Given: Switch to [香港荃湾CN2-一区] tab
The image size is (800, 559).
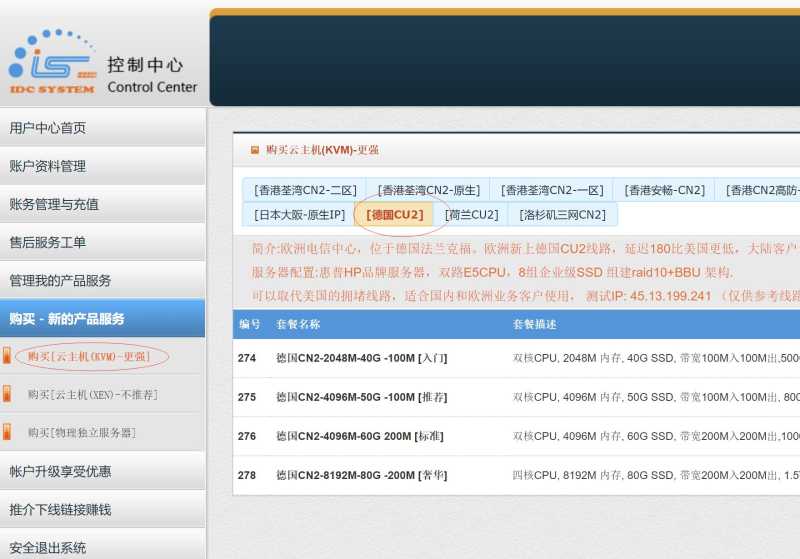Looking at the screenshot, I should 552,190.
